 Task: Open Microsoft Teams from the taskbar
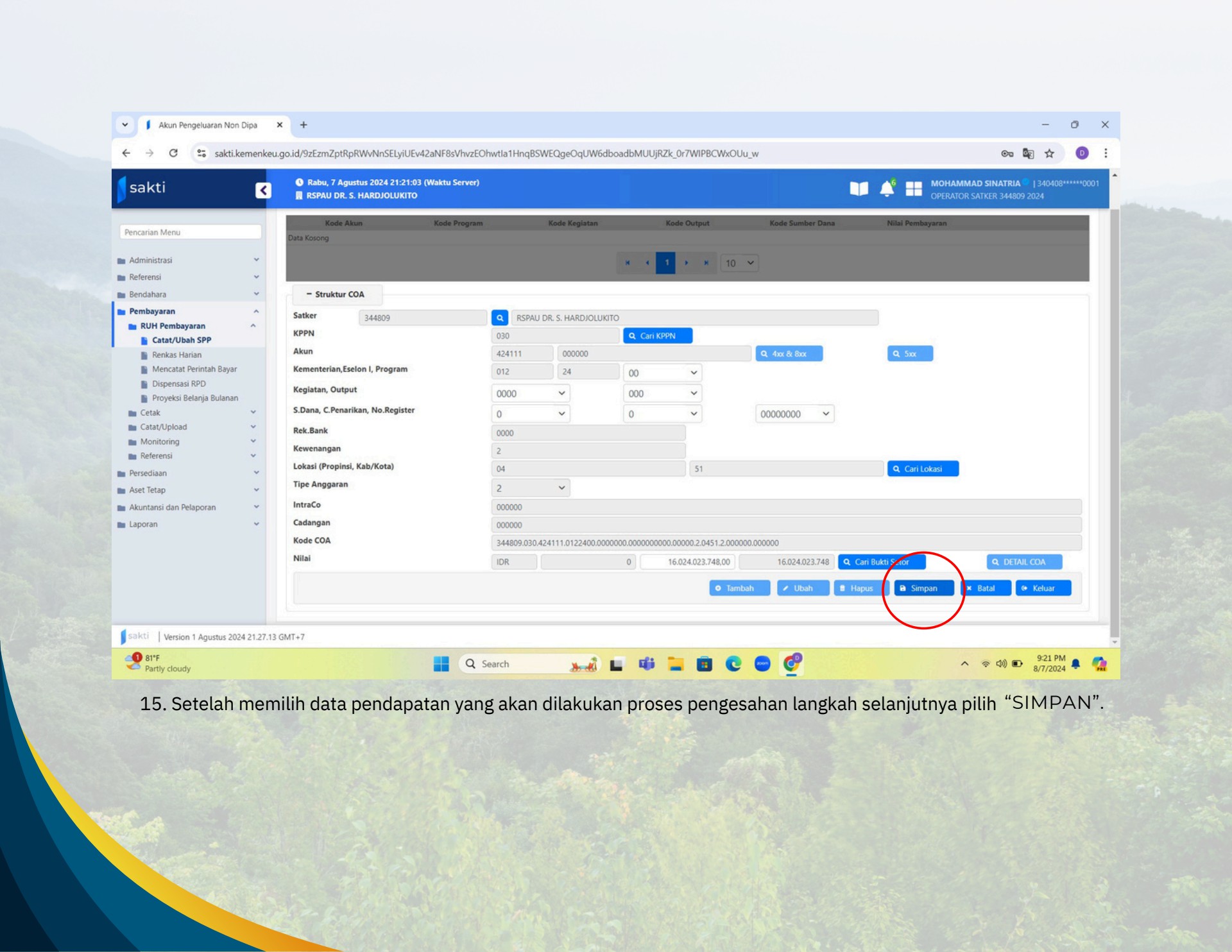click(x=646, y=664)
